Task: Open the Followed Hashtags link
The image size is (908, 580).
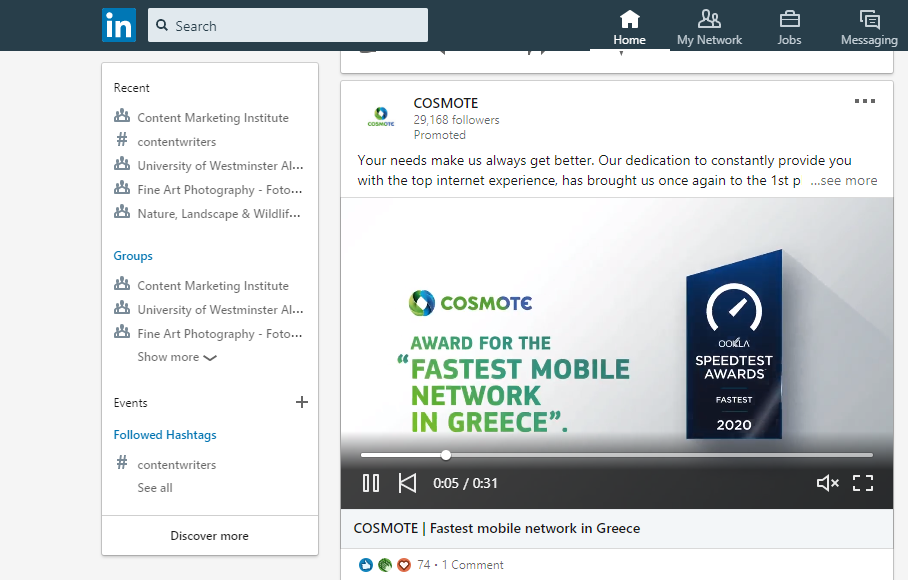Action: pyautogui.click(x=164, y=435)
